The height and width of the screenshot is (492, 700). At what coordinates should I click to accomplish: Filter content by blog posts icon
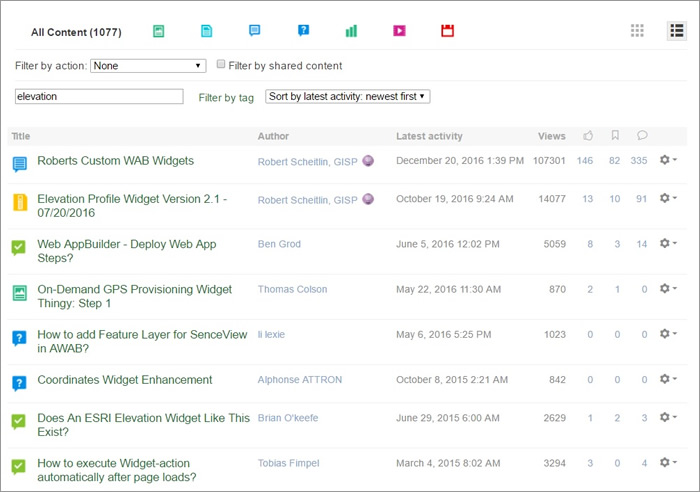158,31
